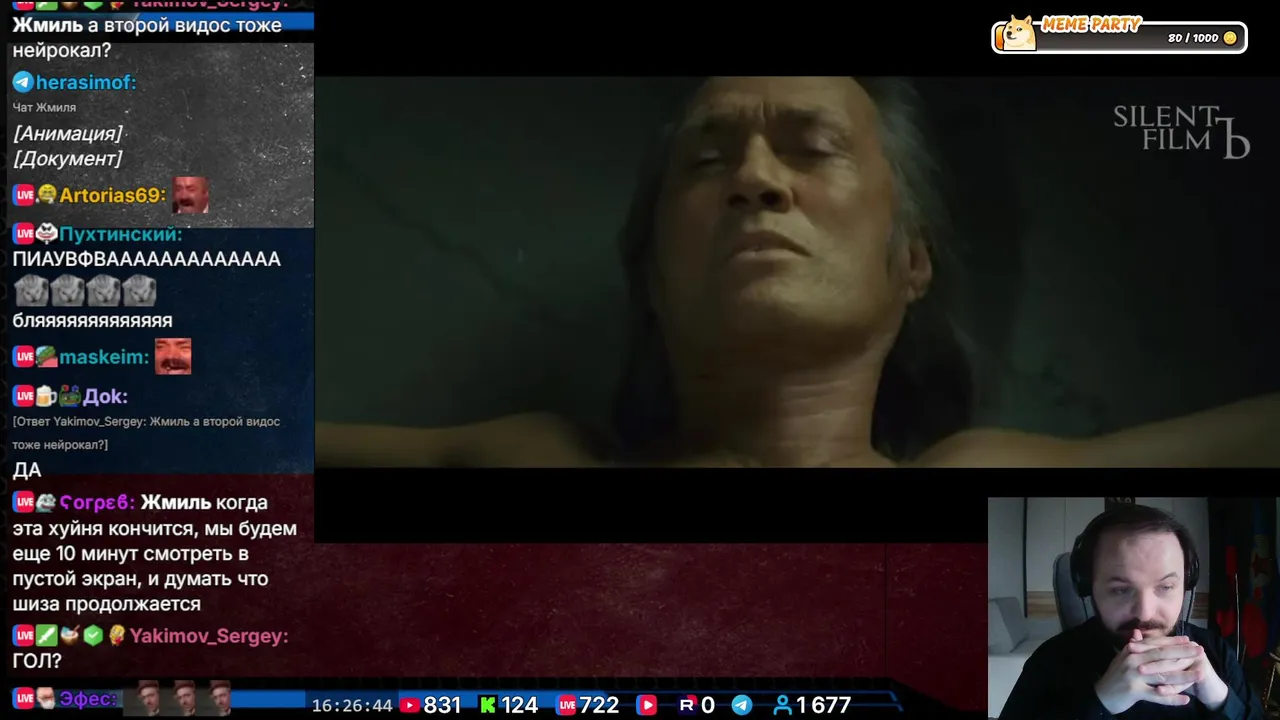Image resolution: width=1280 pixels, height=720 pixels.
Task: Click the LIVE icon beside 722 in status bar
Action: (567, 705)
